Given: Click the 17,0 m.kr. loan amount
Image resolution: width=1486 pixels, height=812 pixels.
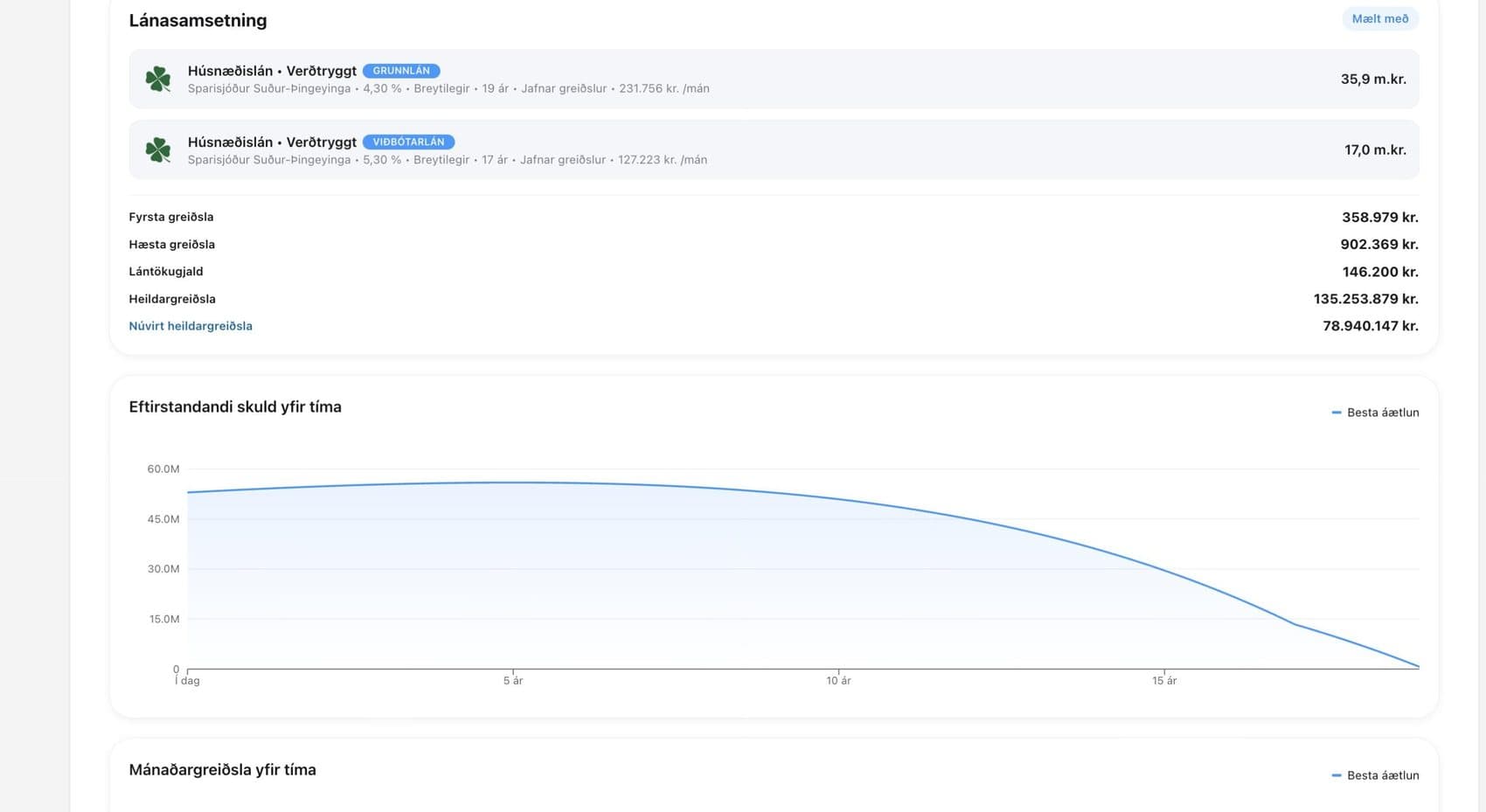Looking at the screenshot, I should [x=1375, y=150].
